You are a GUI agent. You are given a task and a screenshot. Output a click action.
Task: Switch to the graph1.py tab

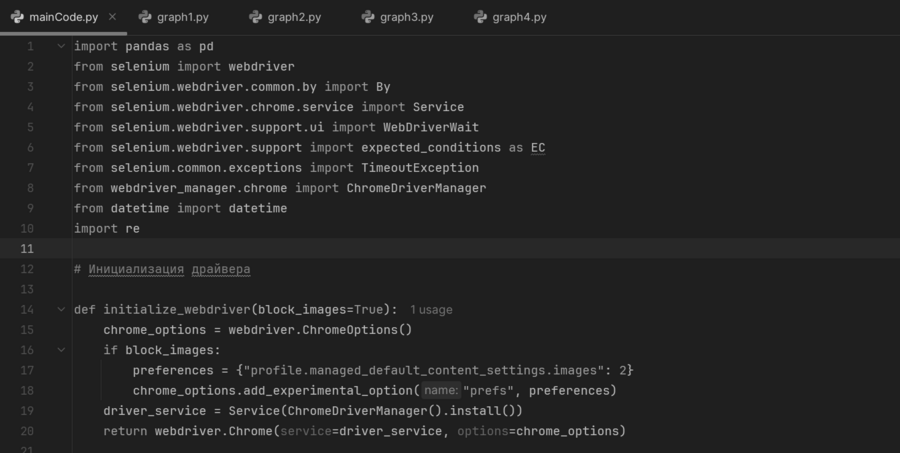(x=181, y=17)
